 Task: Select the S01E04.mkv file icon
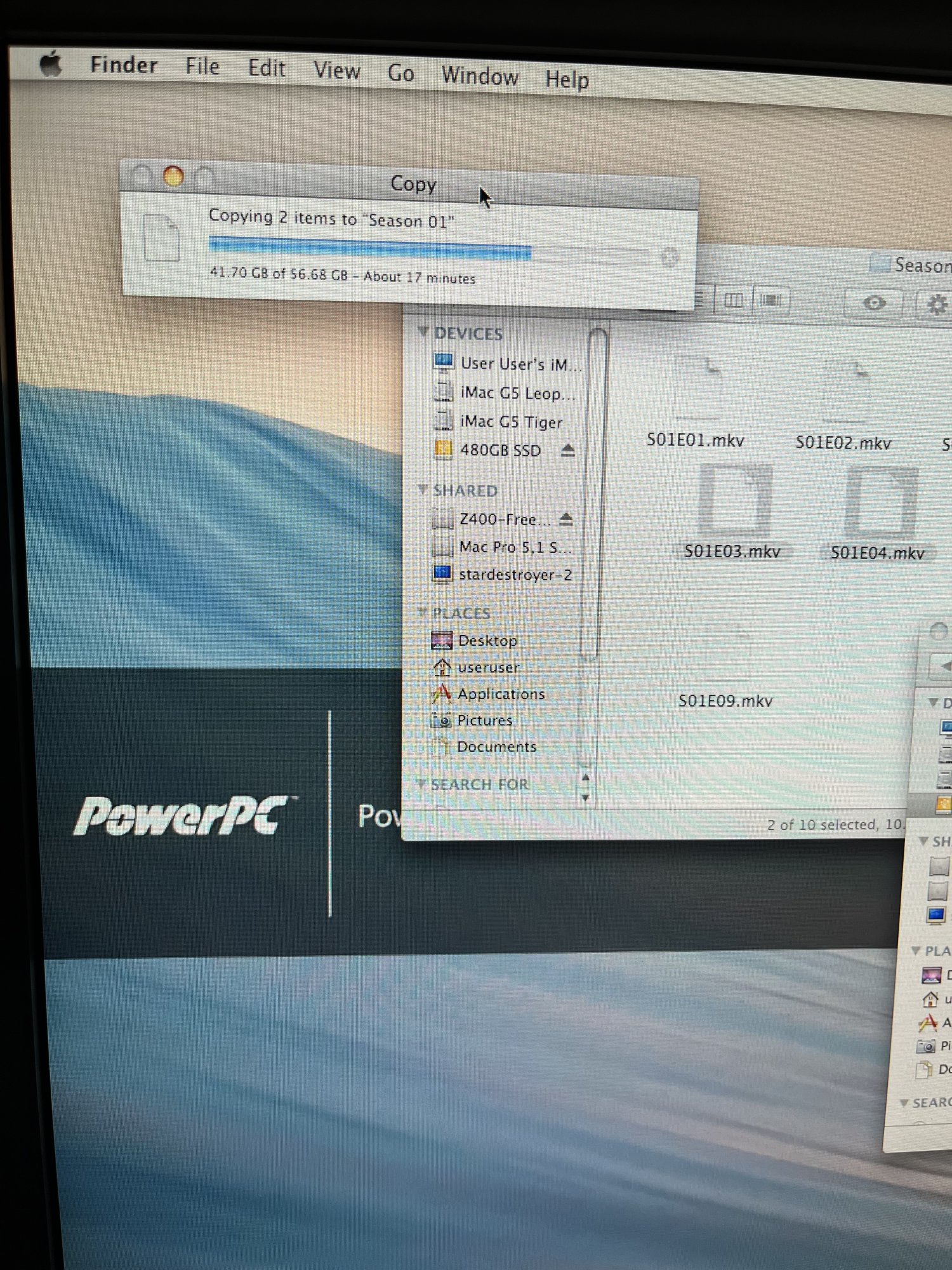pos(882,504)
